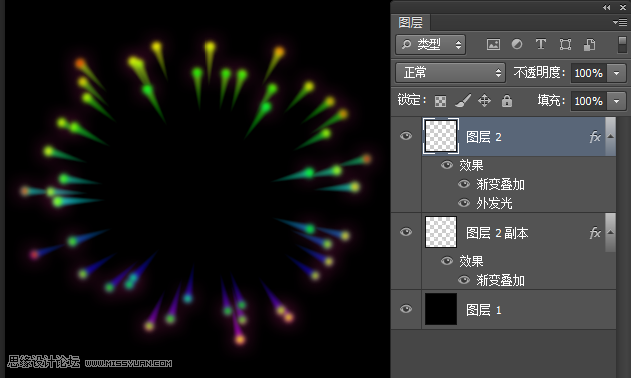Open the 类型 filter dropdown
Image resolution: width=631 pixels, height=378 pixels.
pyautogui.click(x=431, y=44)
